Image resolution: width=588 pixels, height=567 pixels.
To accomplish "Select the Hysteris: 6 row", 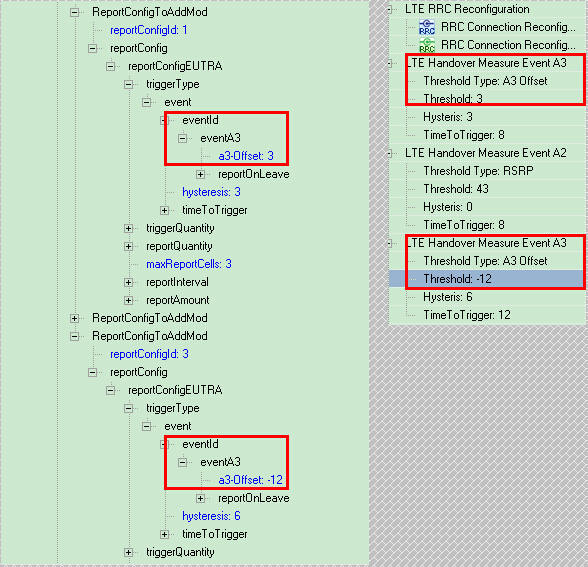I will (448, 297).
